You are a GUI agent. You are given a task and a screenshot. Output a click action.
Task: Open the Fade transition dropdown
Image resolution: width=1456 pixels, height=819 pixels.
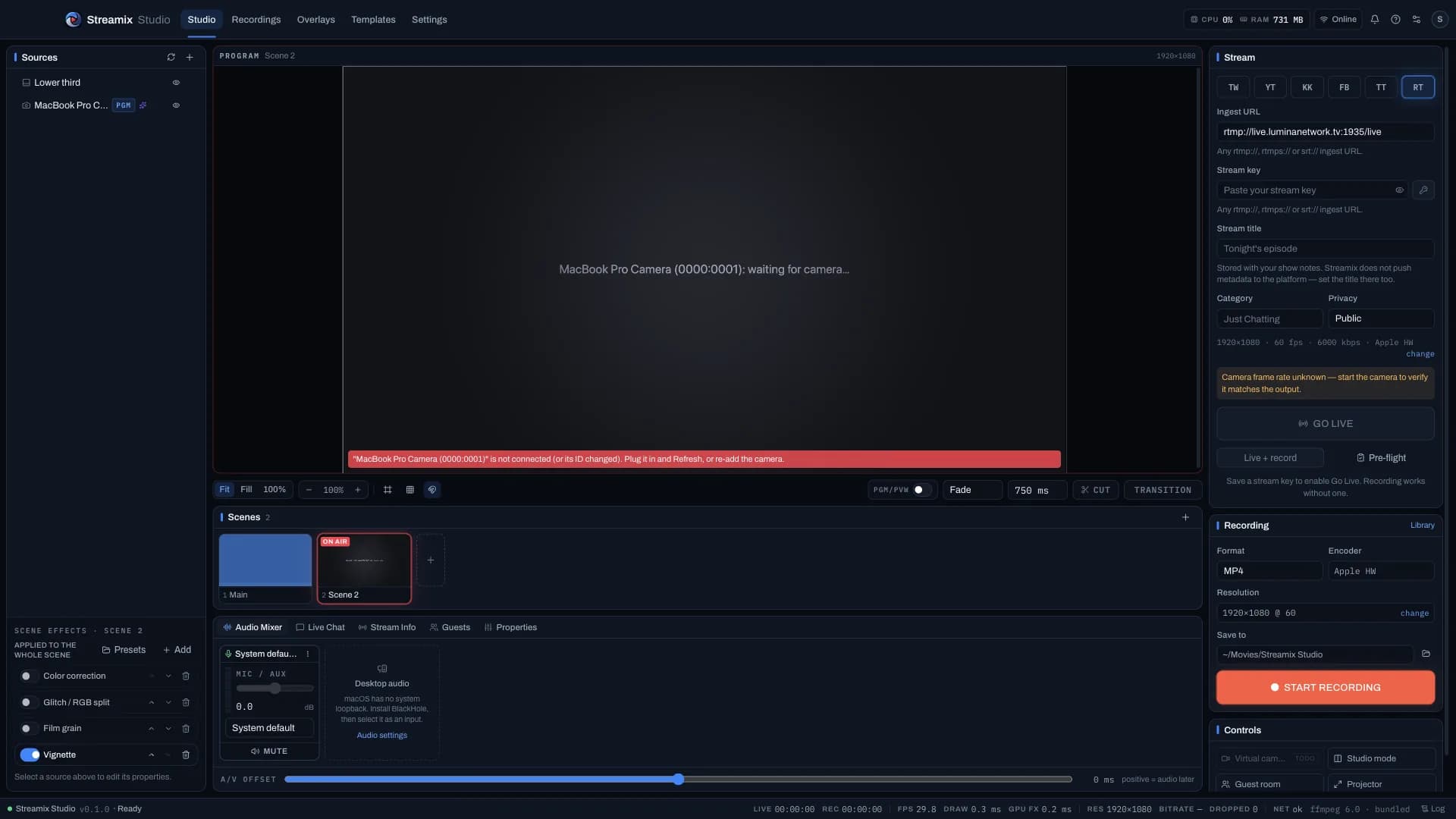[x=972, y=490]
